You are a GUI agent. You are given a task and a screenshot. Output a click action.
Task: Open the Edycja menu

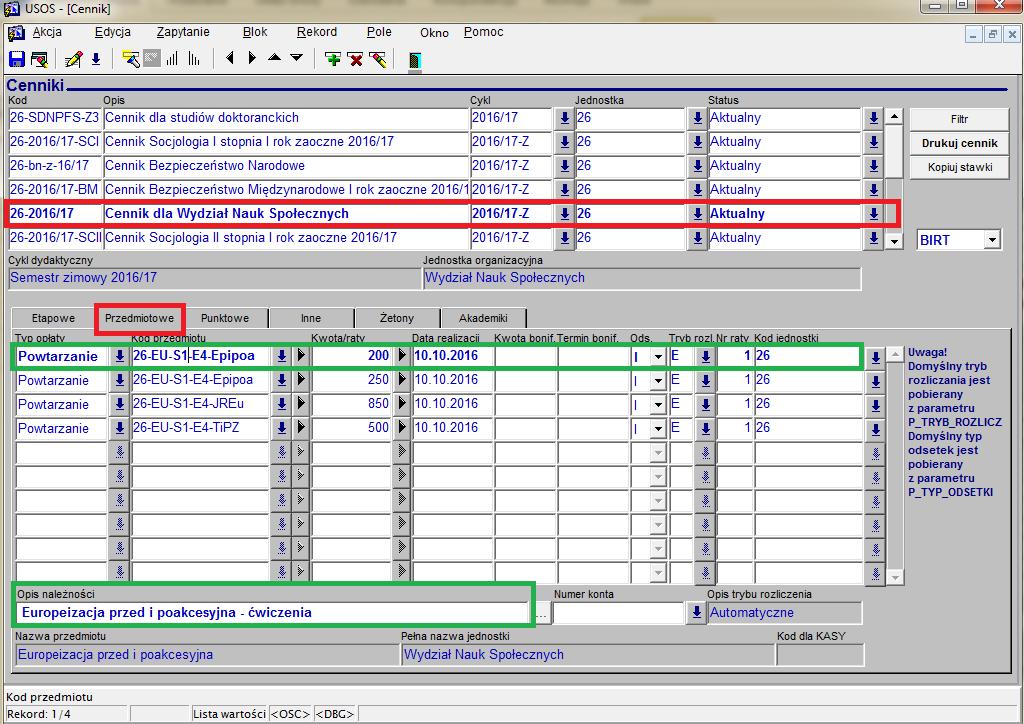pyautogui.click(x=112, y=32)
